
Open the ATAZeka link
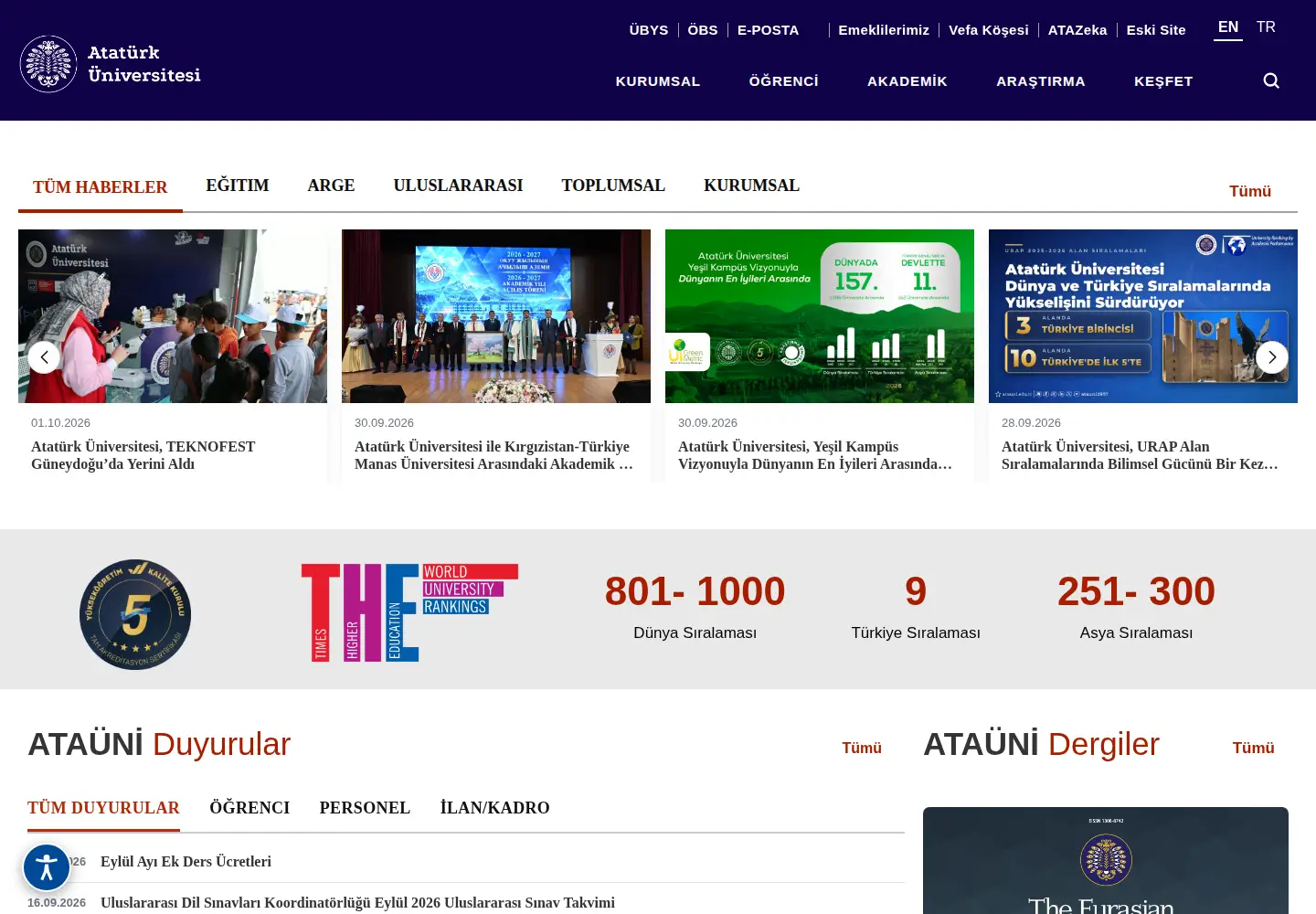point(1077,30)
